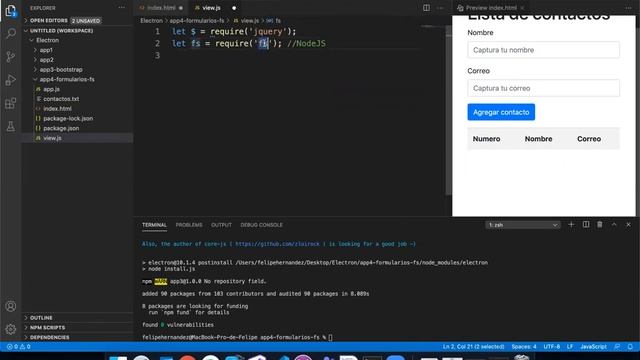Click Ln 2, Col 21 status entry
This screenshot has height=360, width=640.
pyautogui.click(x=473, y=347)
